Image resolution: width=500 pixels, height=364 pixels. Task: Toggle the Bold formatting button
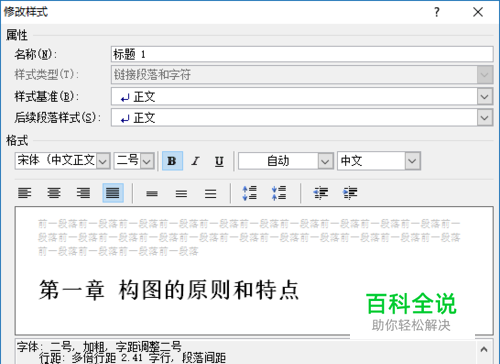172,161
